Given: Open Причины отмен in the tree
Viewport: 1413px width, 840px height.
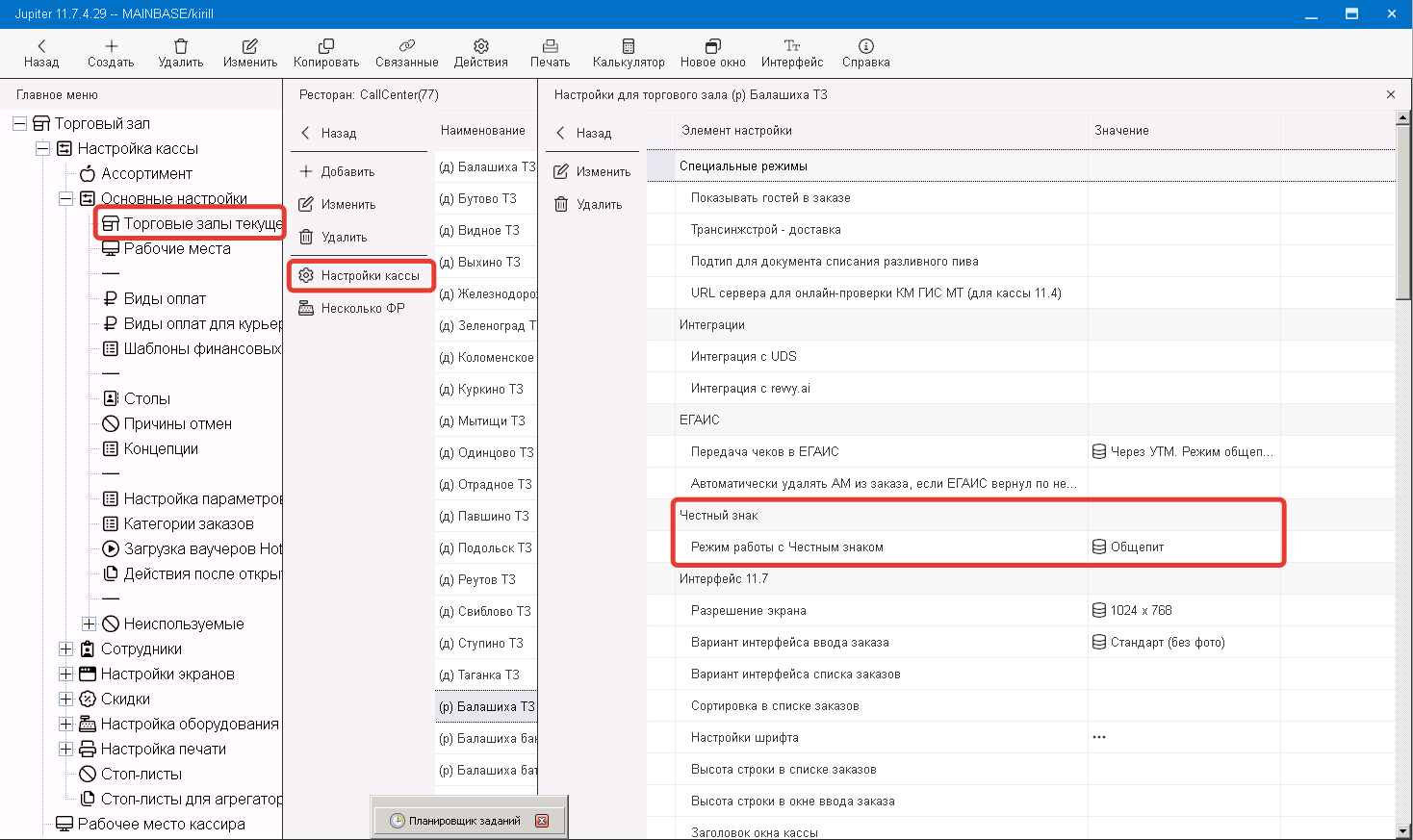Looking at the screenshot, I should [x=167, y=423].
